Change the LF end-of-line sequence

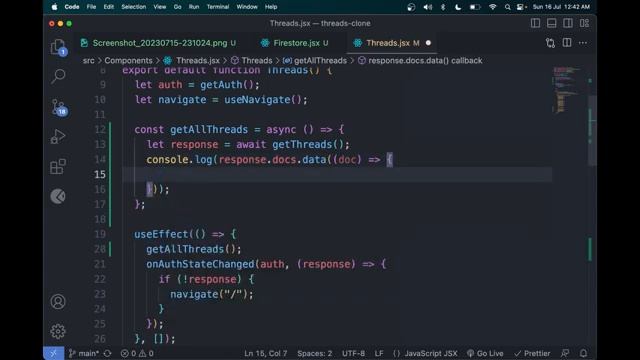[379, 353]
